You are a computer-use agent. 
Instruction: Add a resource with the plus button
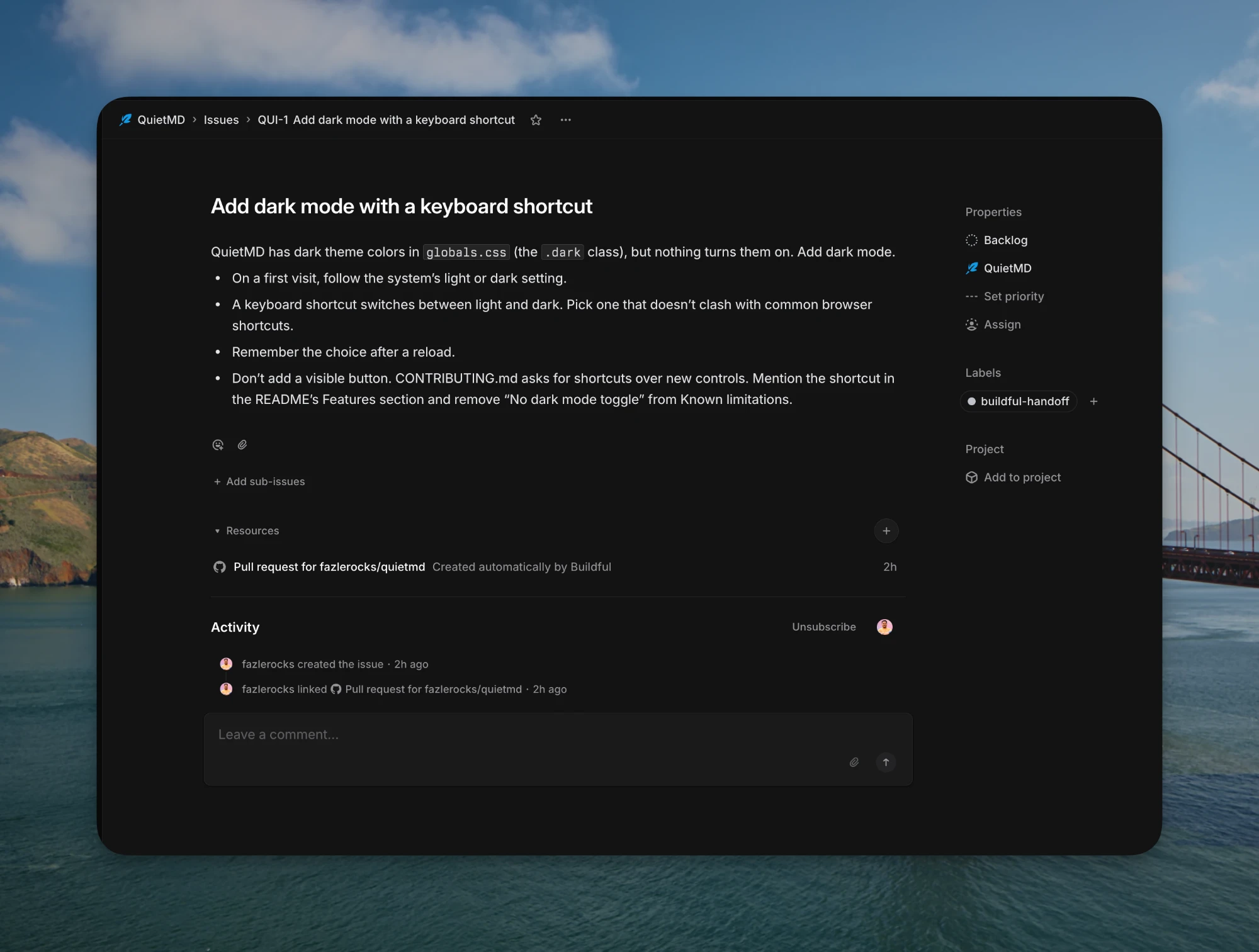pyautogui.click(x=886, y=531)
